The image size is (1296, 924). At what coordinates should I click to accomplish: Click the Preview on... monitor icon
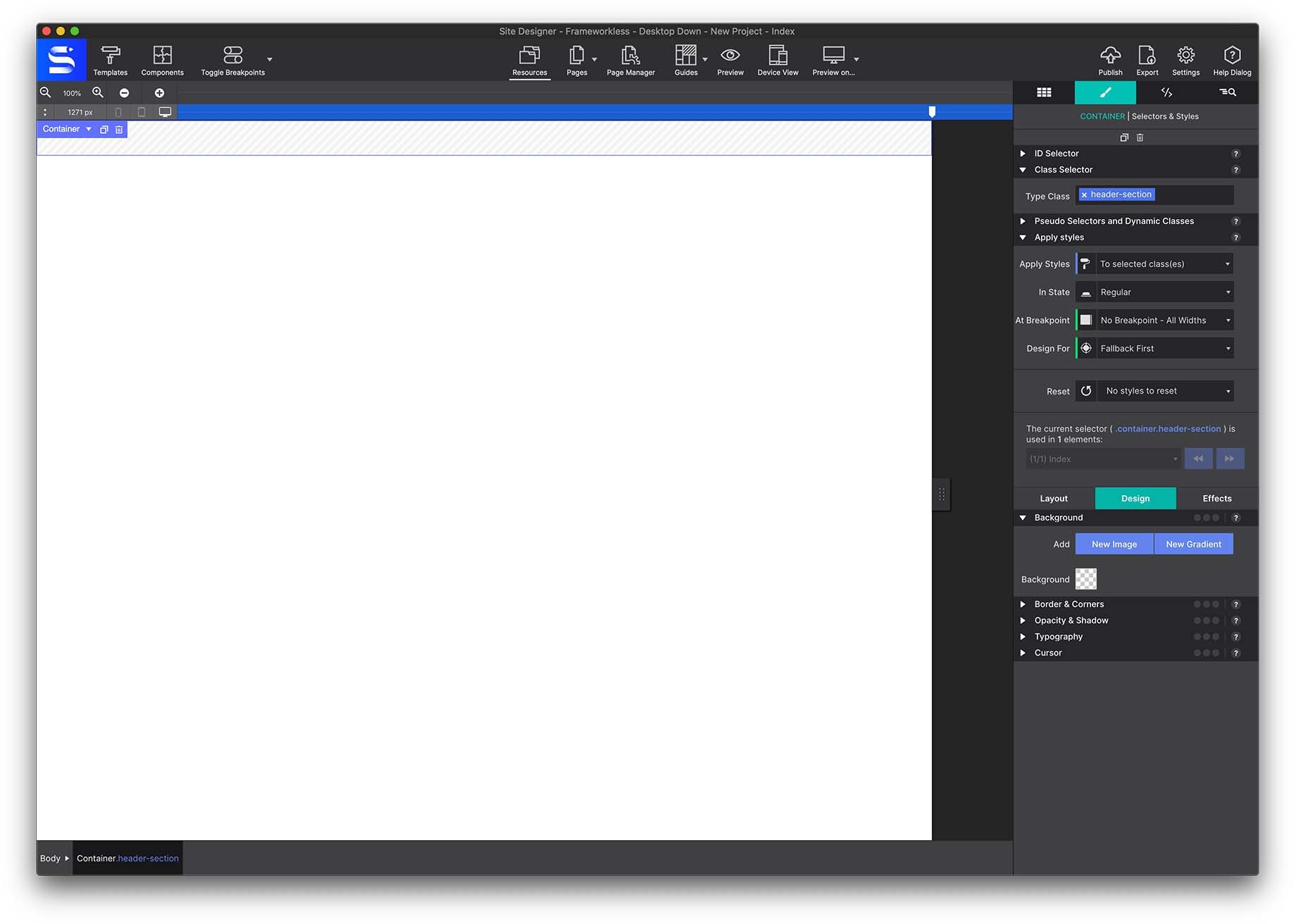pyautogui.click(x=833, y=55)
